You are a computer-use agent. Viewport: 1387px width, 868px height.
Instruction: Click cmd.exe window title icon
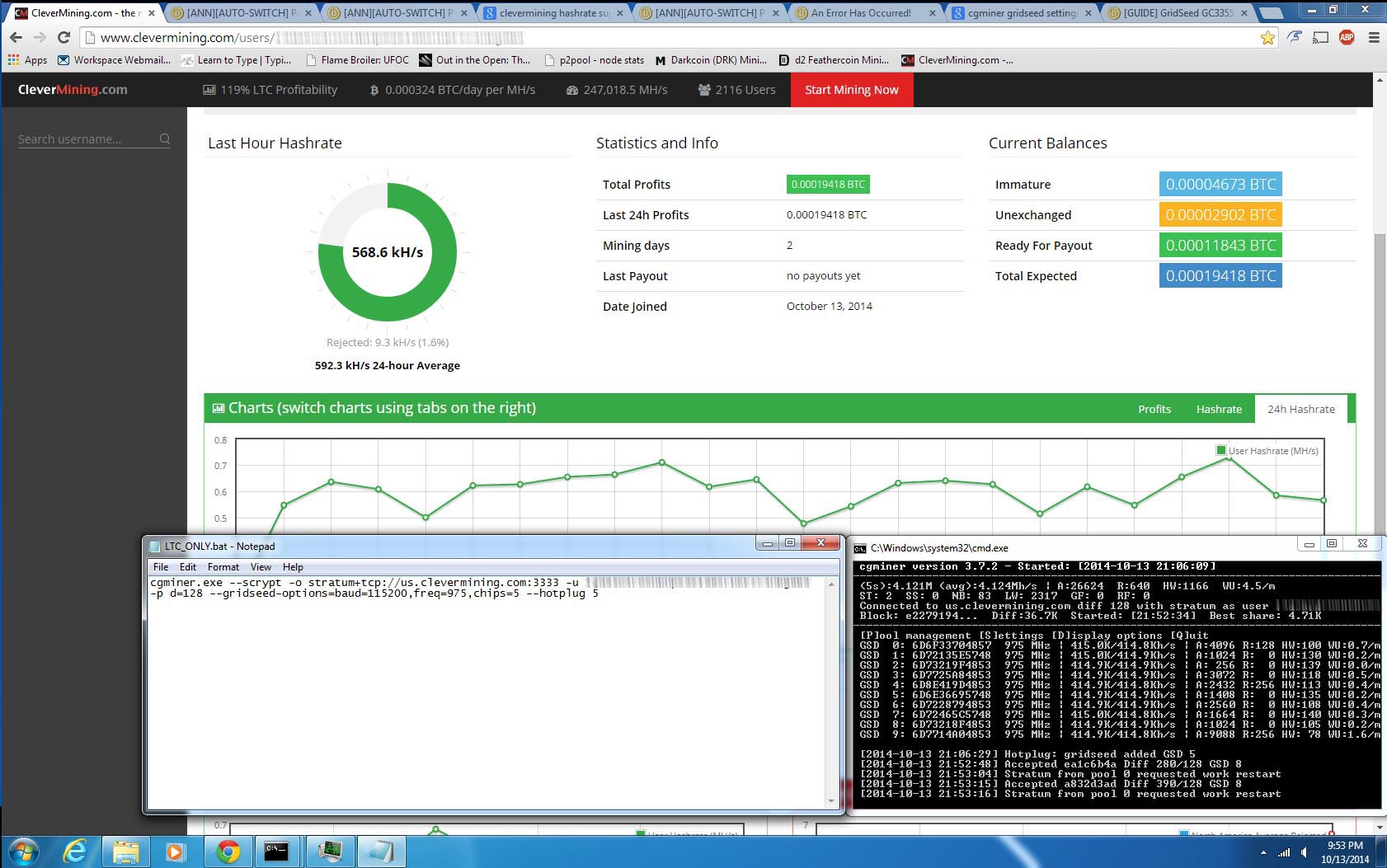[860, 548]
